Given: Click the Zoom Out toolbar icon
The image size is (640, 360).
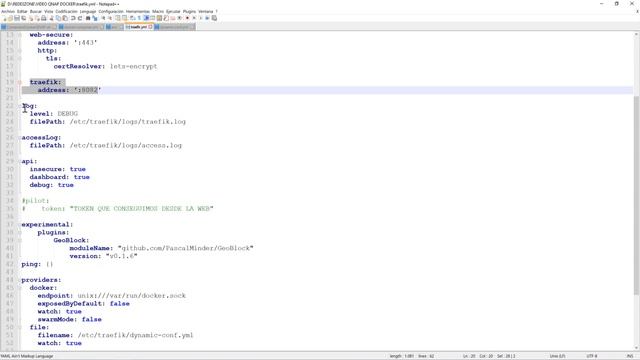Looking at the screenshot, I should 110,18.
